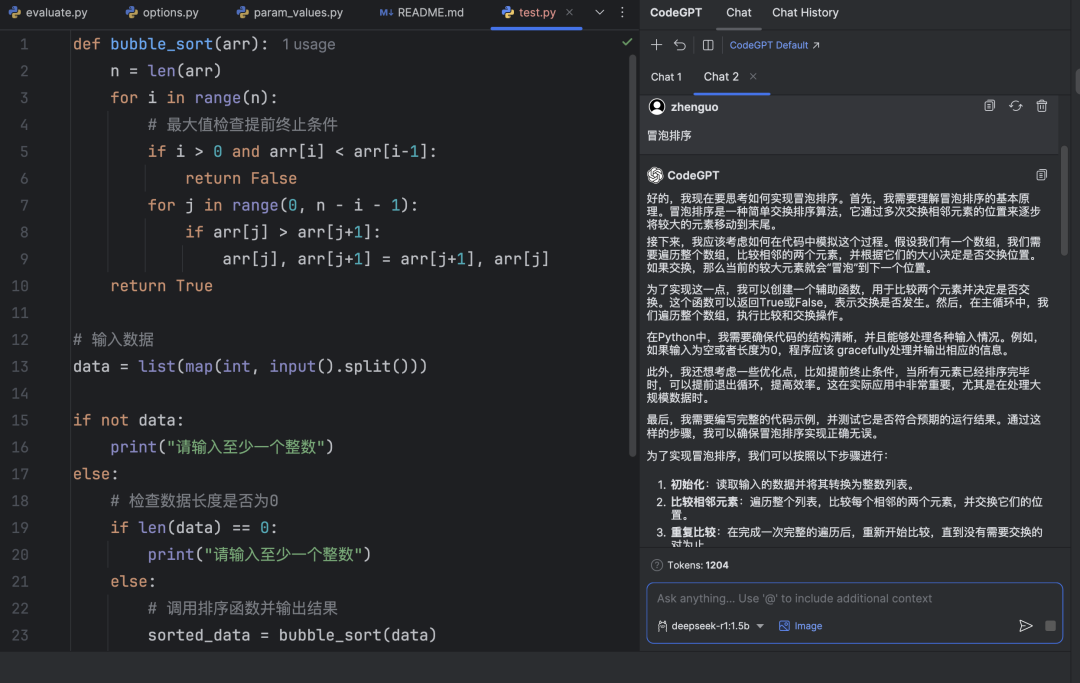Click the undo/history arrow icon in CodeGPT toolbar
The image size is (1080, 683).
click(x=680, y=44)
